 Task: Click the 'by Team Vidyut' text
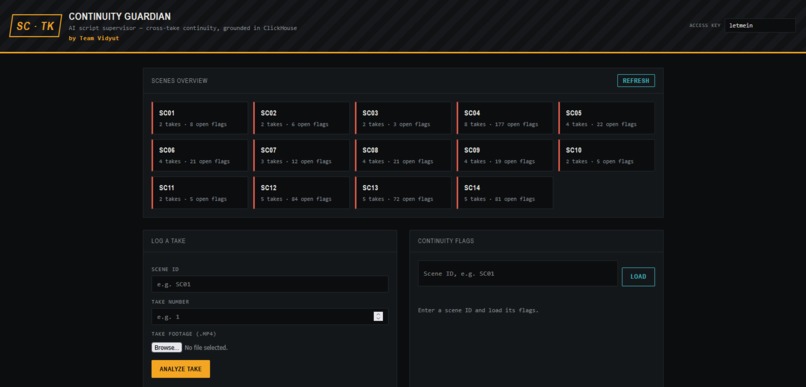pos(94,38)
